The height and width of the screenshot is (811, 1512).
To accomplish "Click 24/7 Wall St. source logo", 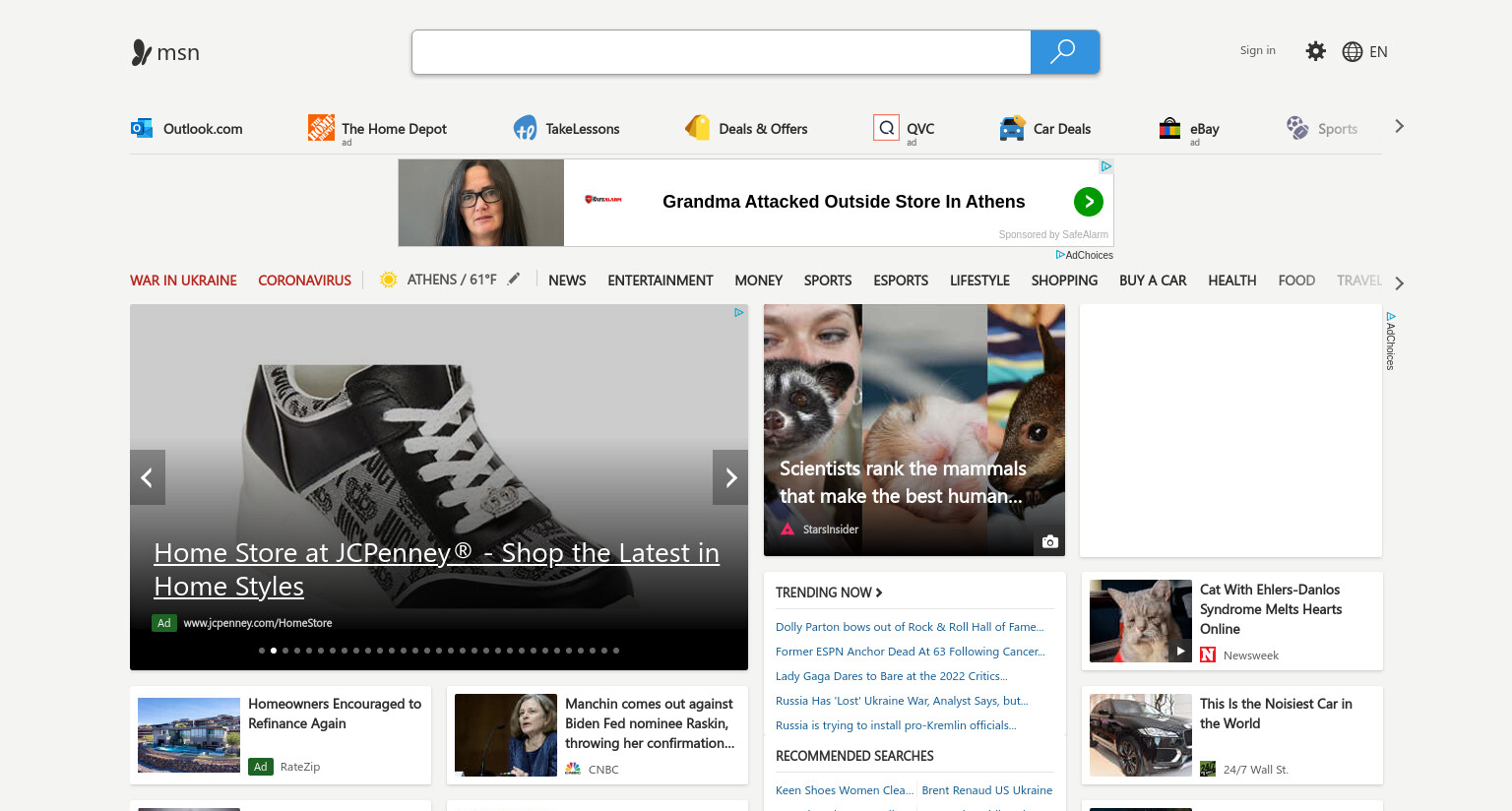I will (x=1208, y=769).
